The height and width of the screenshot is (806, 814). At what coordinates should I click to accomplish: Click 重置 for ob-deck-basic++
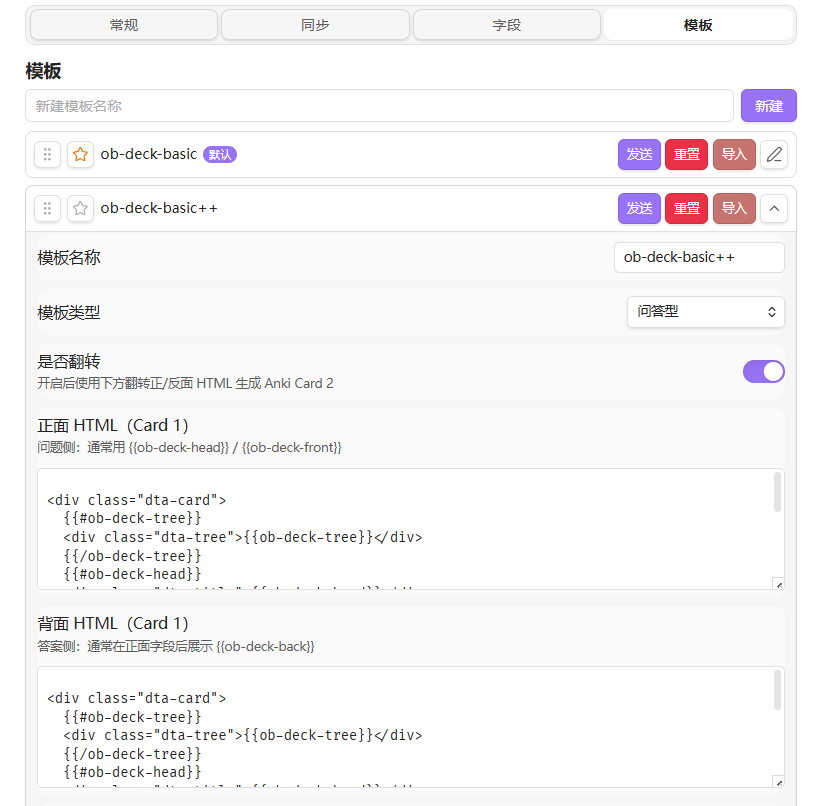[x=686, y=209]
